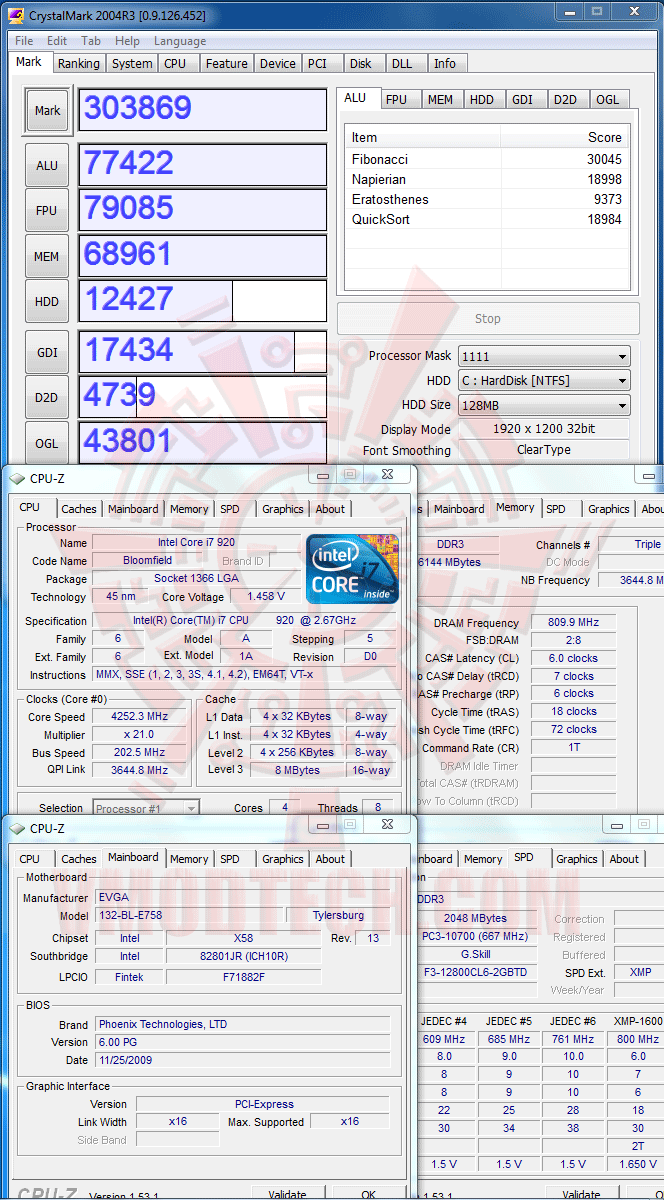Open the Help menu in CrystalMark
Viewport: 664px width, 1200px height.
click(x=127, y=41)
